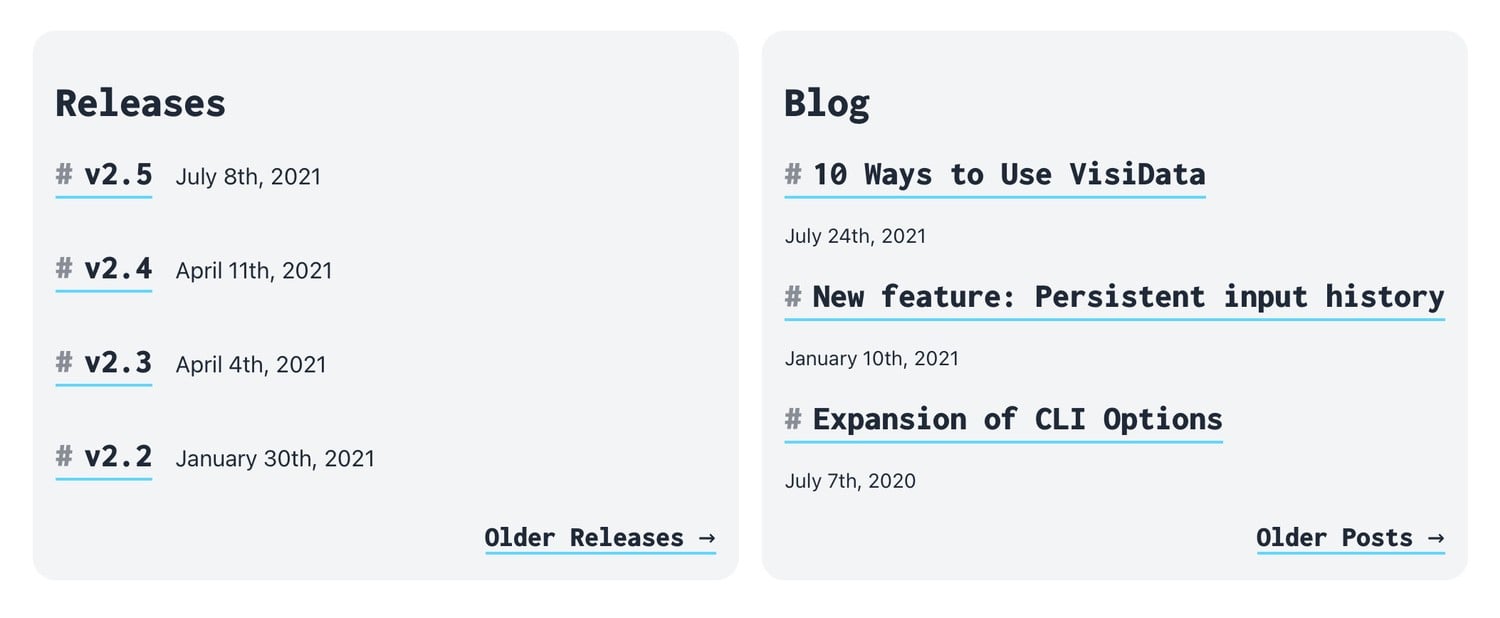Click the hash anchor beside v2.5

coord(64,175)
